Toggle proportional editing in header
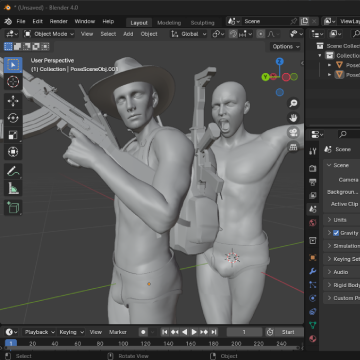The height and width of the screenshot is (360, 360). [261, 34]
